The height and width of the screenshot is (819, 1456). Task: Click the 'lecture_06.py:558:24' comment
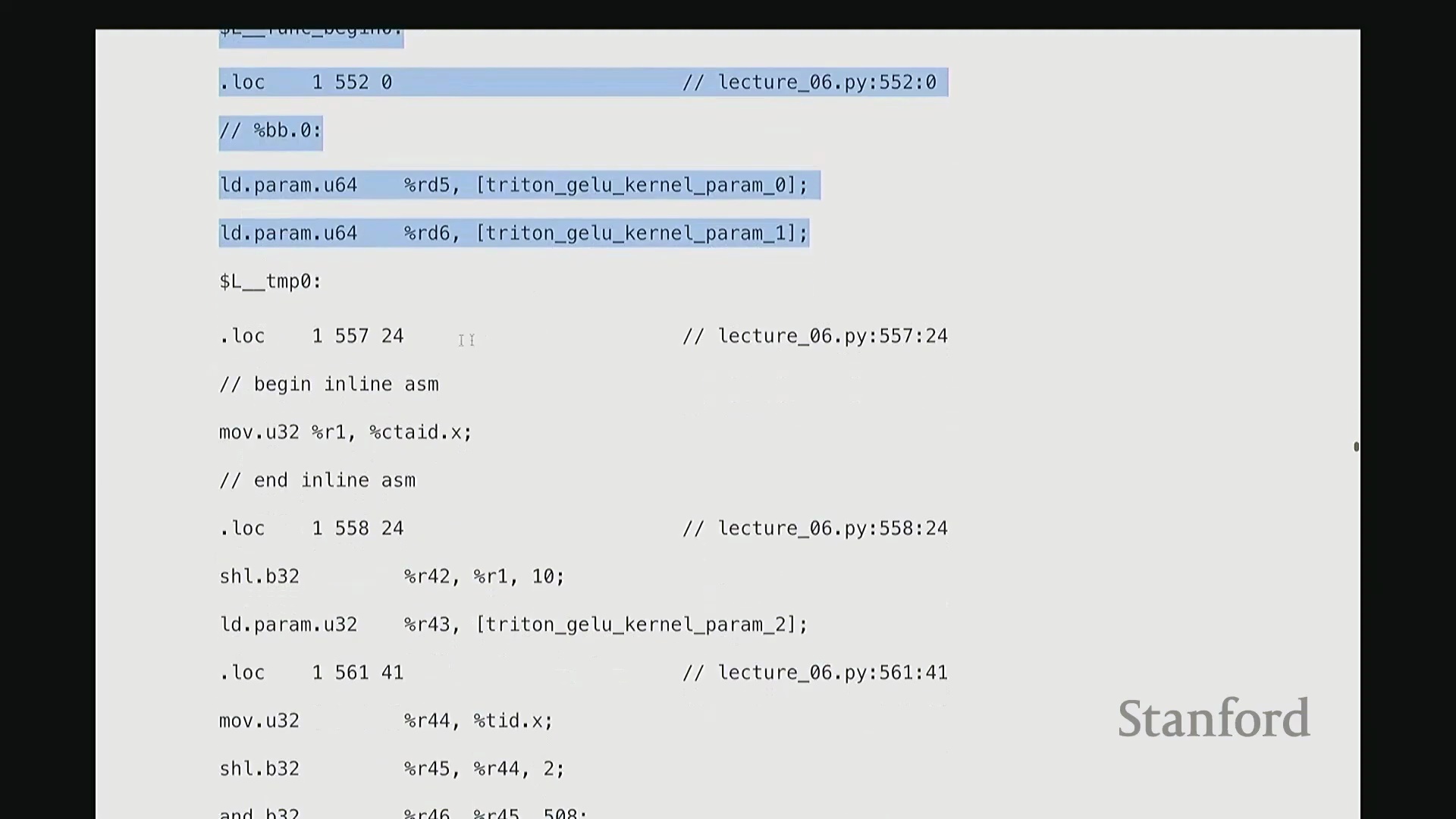click(833, 529)
